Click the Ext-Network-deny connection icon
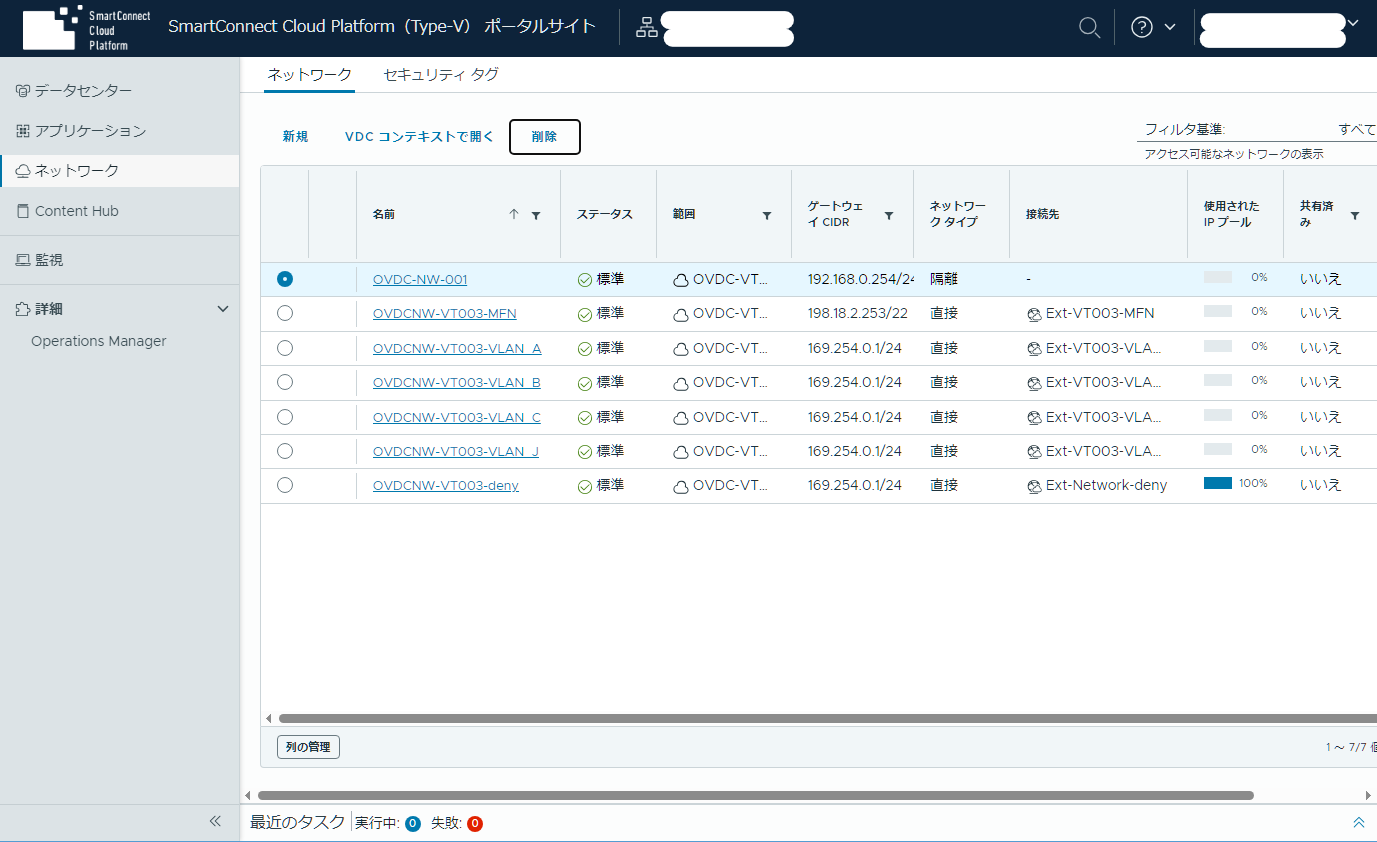The image size is (1377, 842). pos(1034,486)
